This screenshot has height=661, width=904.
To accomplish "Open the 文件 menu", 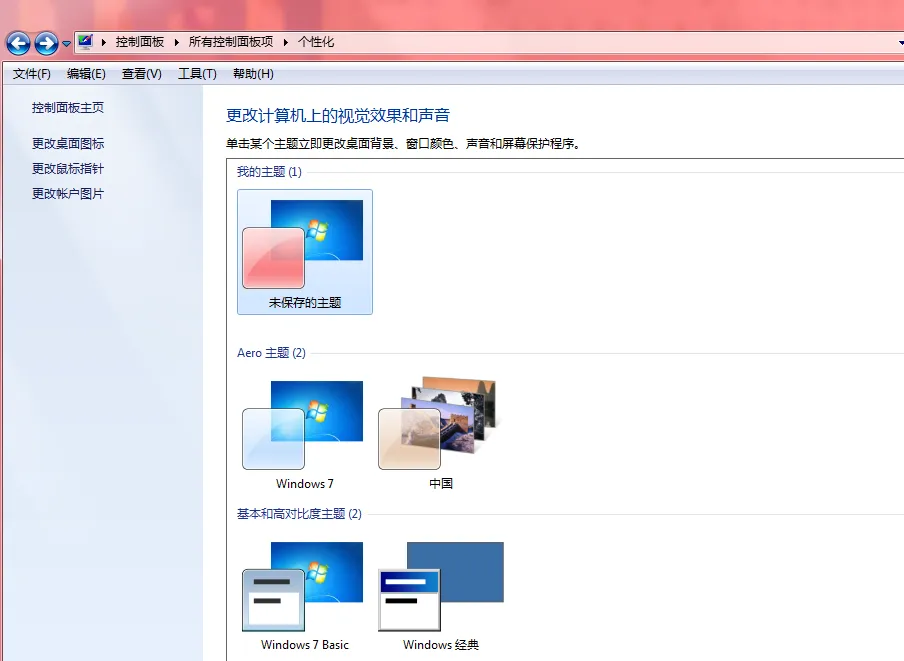I will point(31,73).
